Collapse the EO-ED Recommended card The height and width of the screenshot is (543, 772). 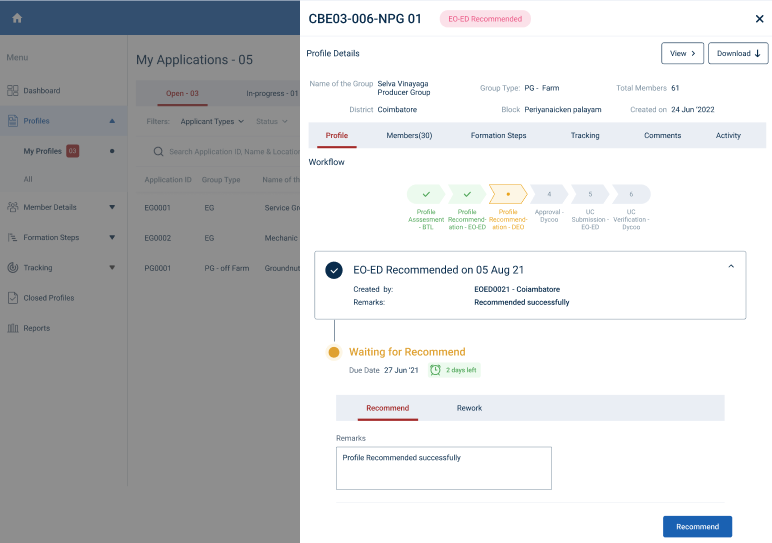tap(730, 267)
